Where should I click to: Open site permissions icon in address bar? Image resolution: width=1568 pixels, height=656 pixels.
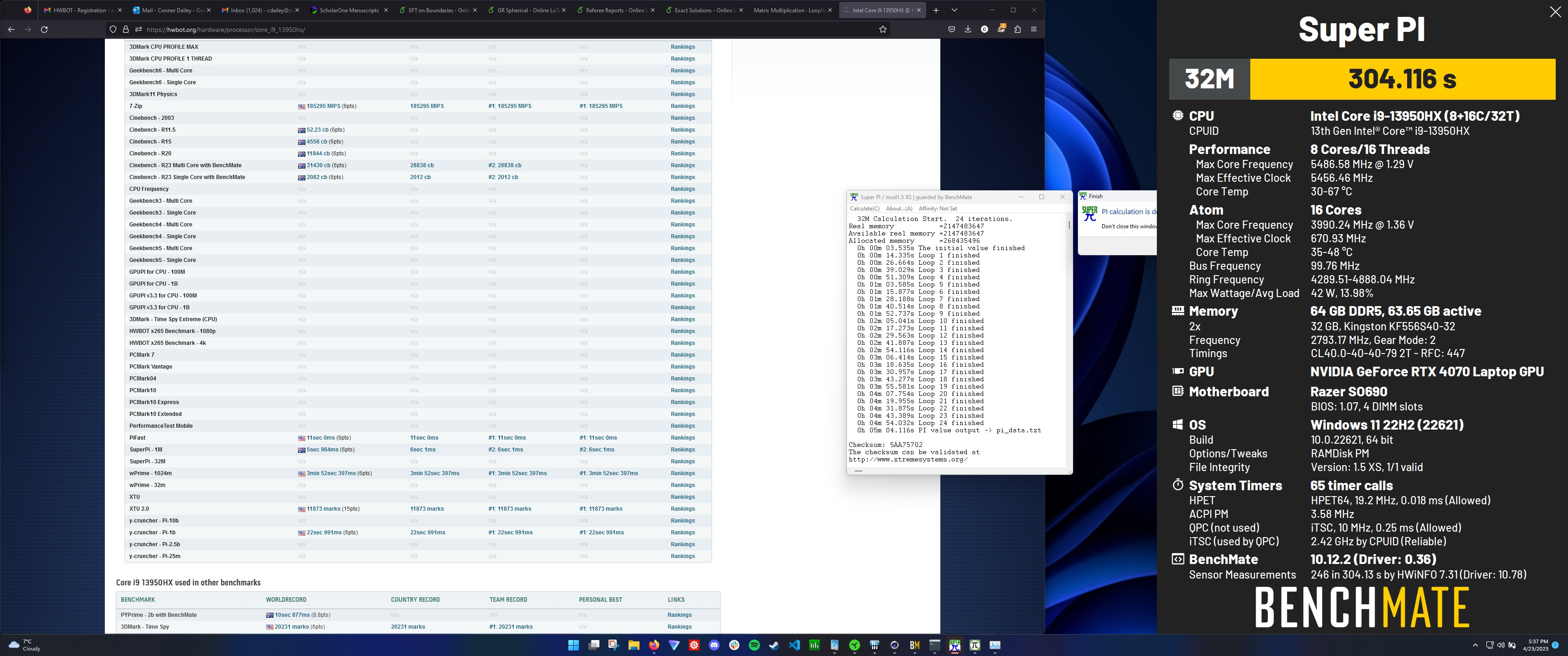point(138,29)
